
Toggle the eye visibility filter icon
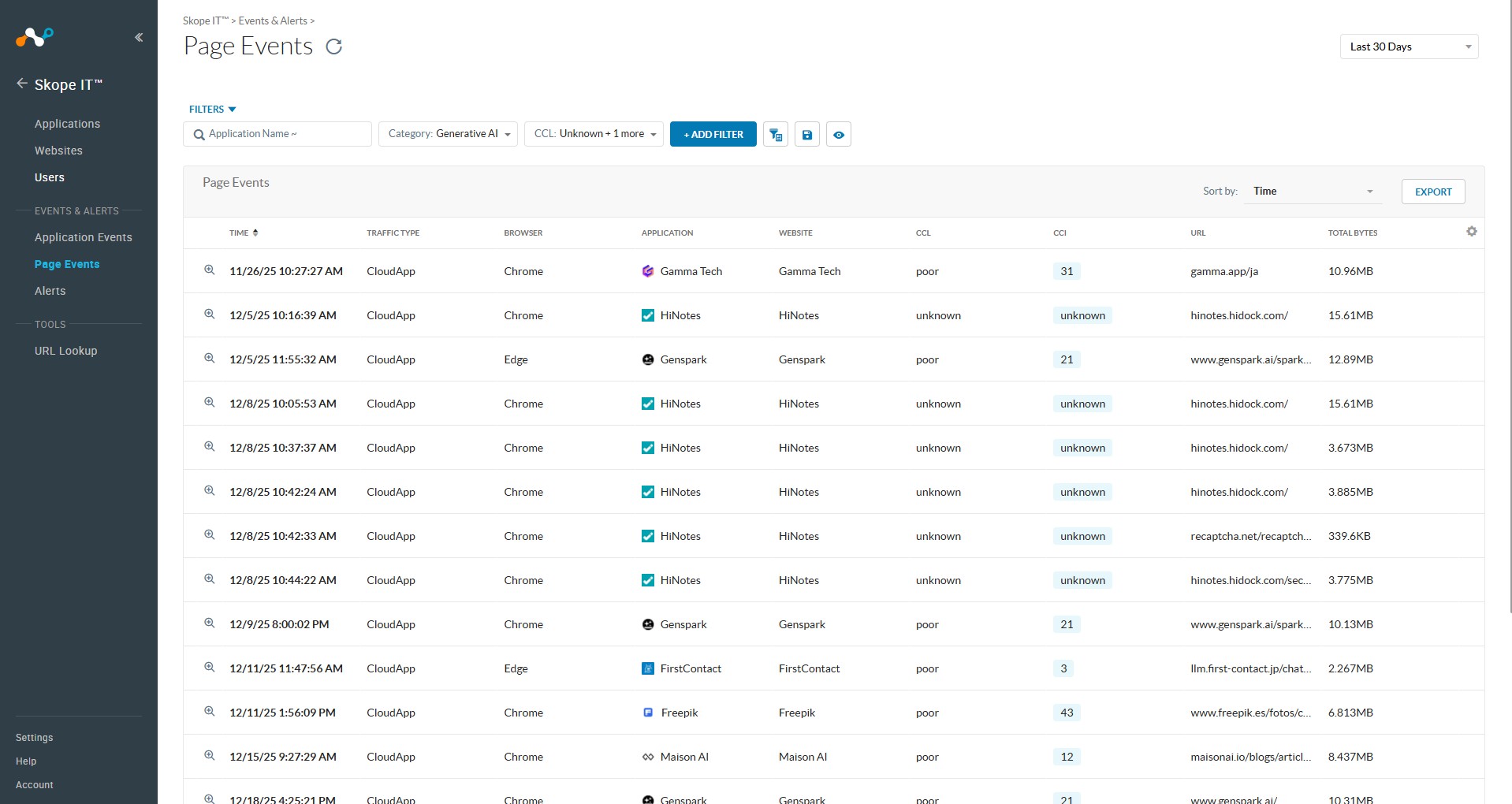[x=839, y=135]
